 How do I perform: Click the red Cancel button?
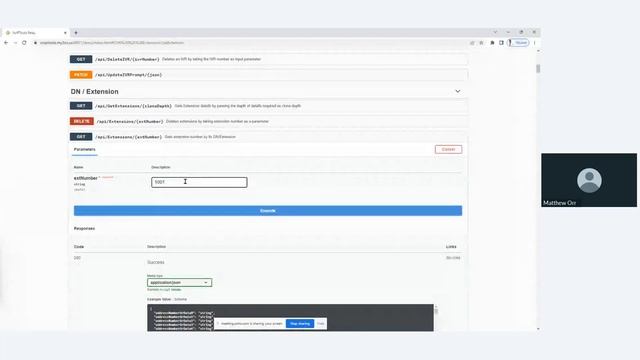[448, 149]
